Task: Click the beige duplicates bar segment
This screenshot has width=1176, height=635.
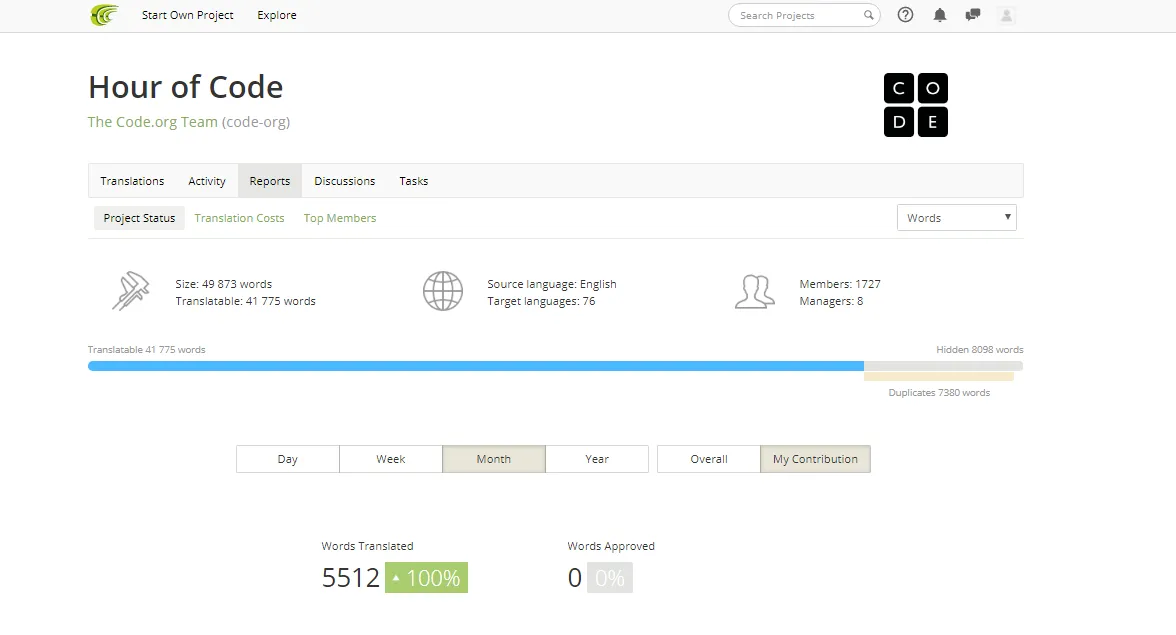Action: pyautogui.click(x=939, y=376)
